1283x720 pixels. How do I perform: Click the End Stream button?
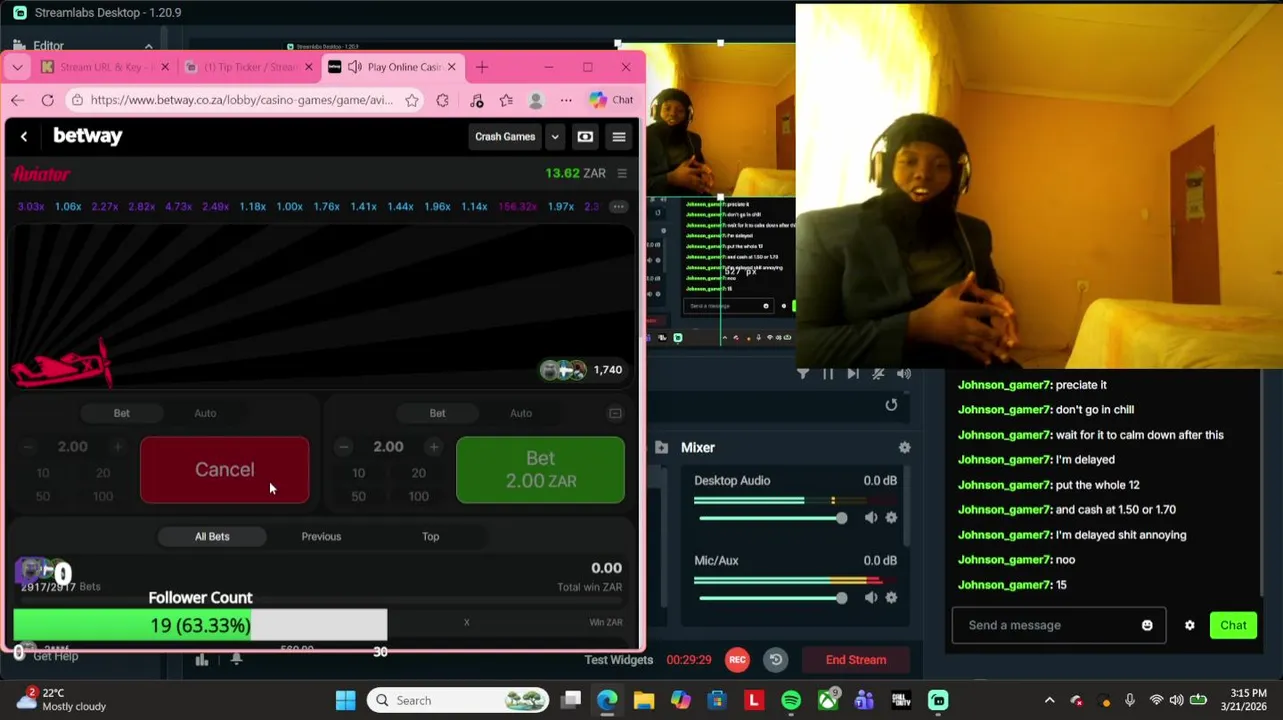[856, 660]
